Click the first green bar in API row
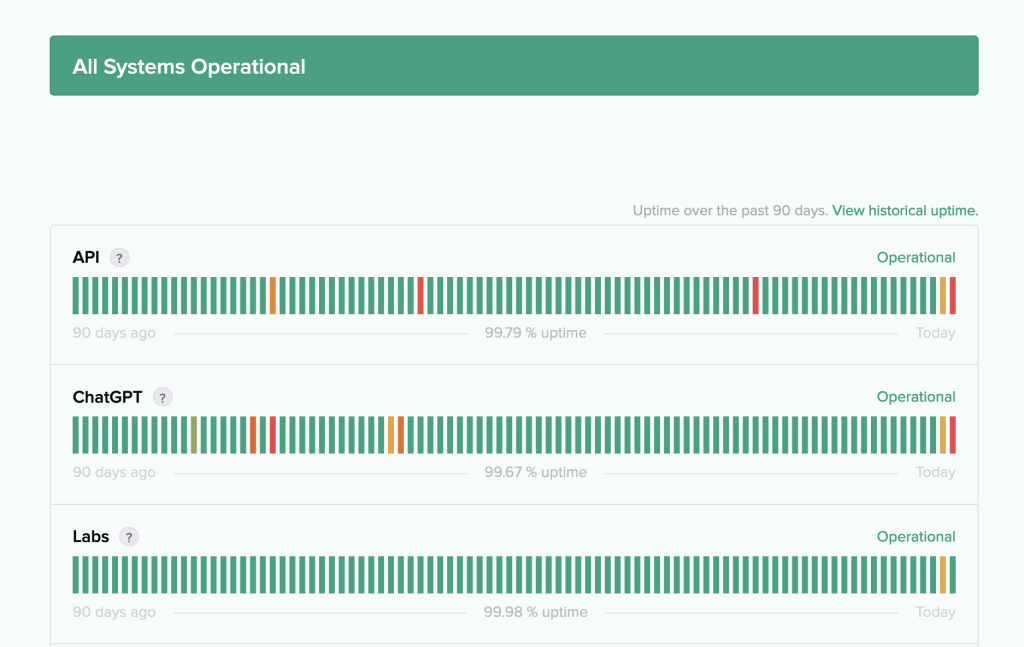 [76, 296]
